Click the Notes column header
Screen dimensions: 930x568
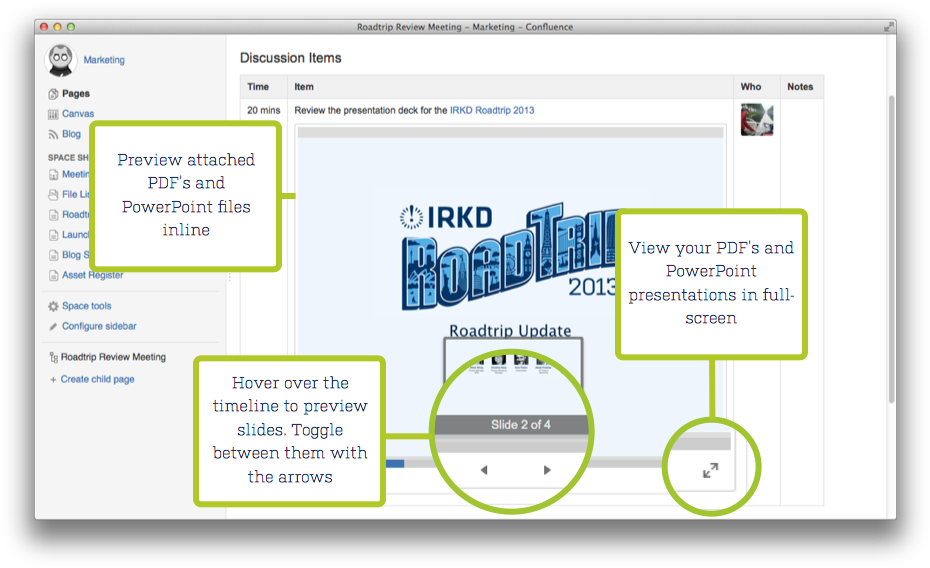(x=800, y=87)
